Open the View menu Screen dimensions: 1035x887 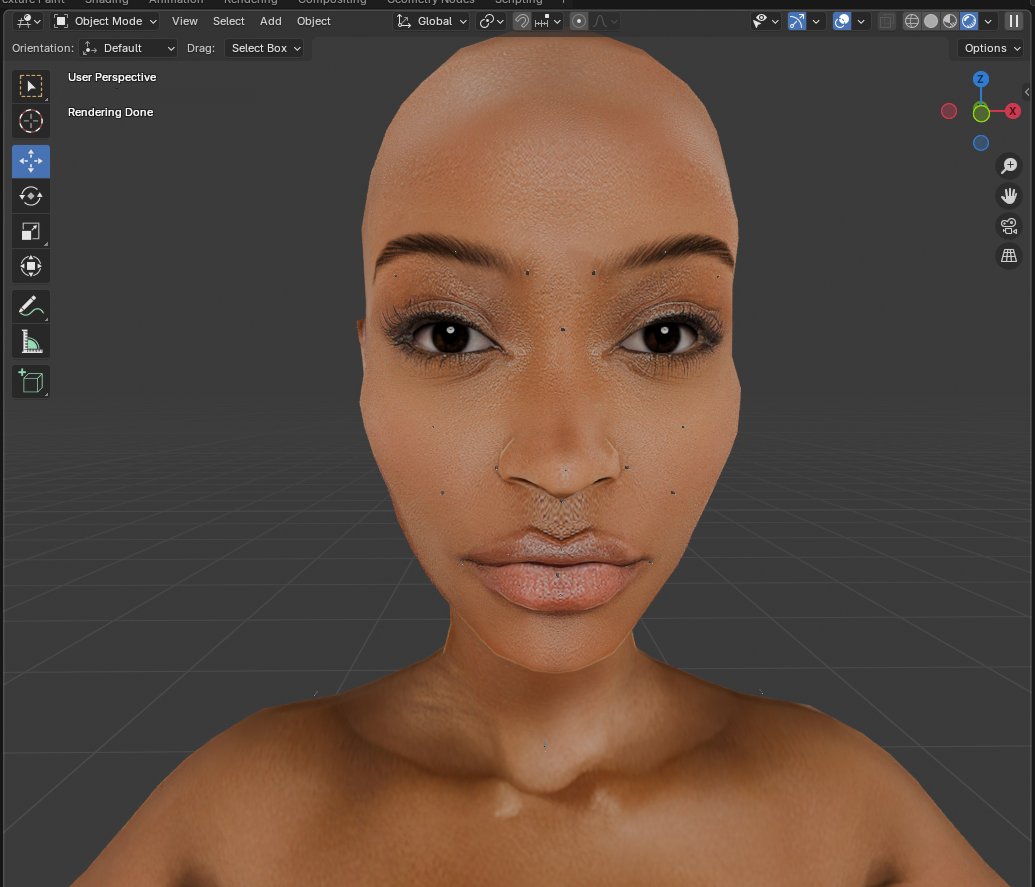coord(185,21)
